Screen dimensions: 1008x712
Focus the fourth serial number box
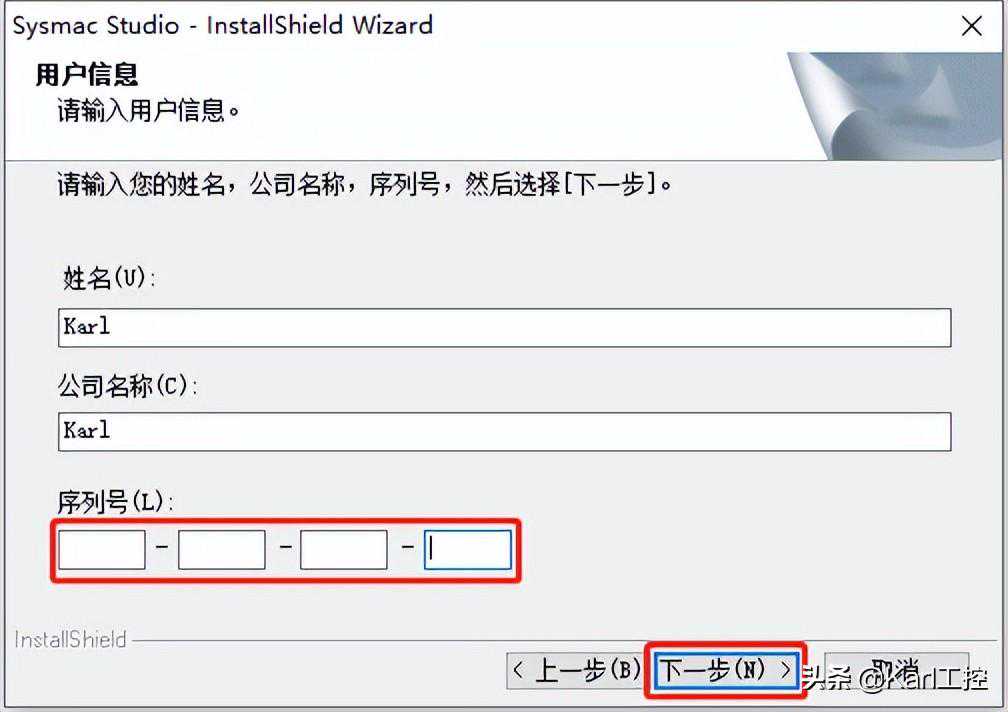(x=468, y=549)
